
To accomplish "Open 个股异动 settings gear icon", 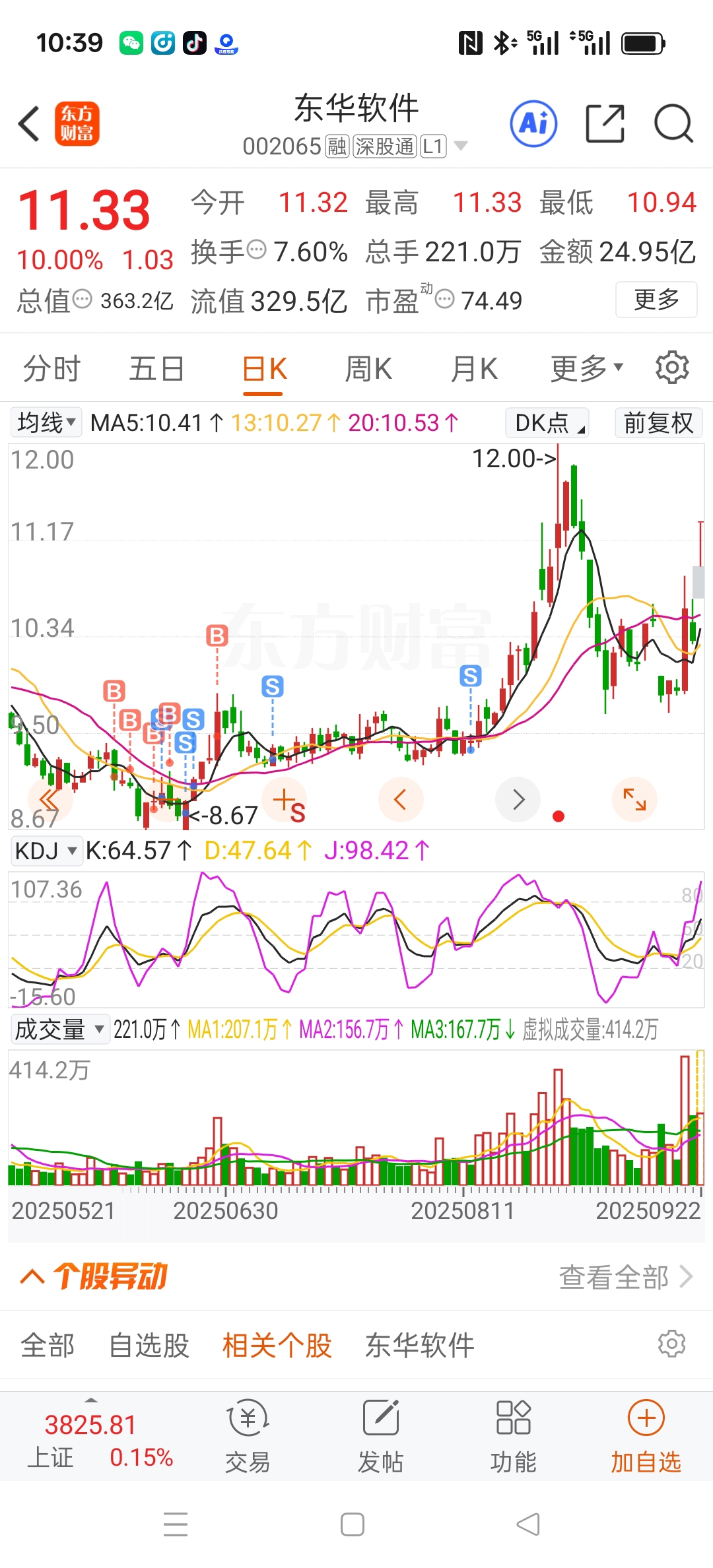I will pyautogui.click(x=672, y=1344).
